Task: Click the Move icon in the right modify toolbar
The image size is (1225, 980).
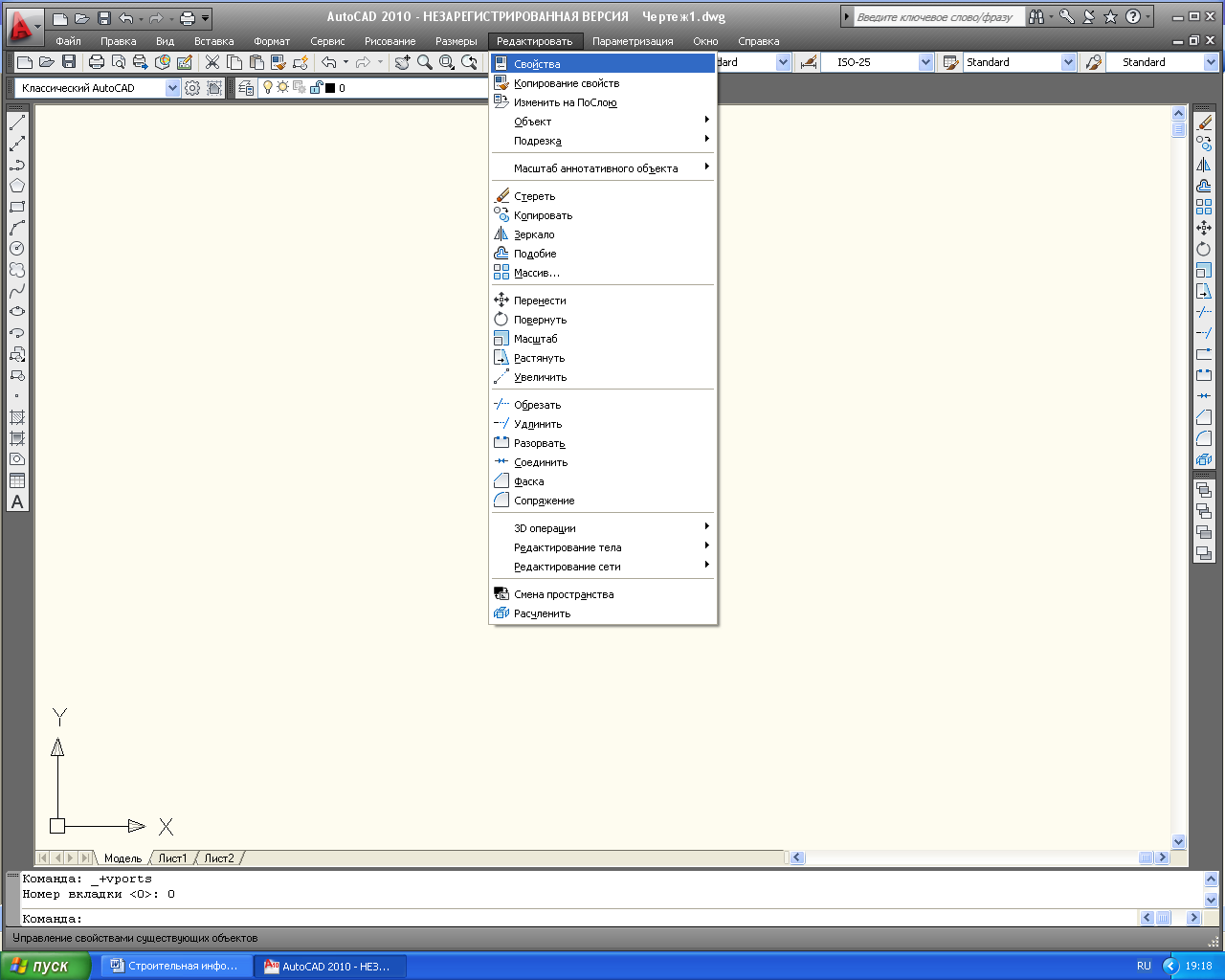Action: (x=1204, y=228)
